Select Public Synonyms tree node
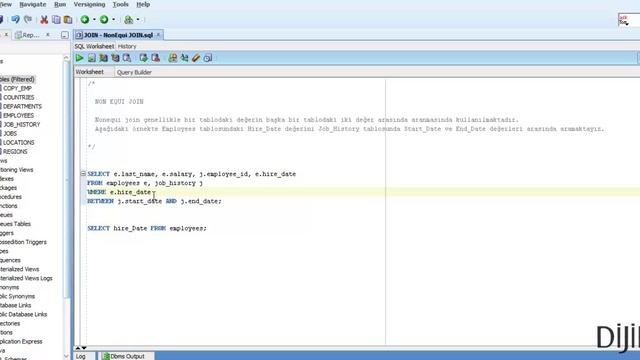640x360 pixels. [x=17, y=296]
